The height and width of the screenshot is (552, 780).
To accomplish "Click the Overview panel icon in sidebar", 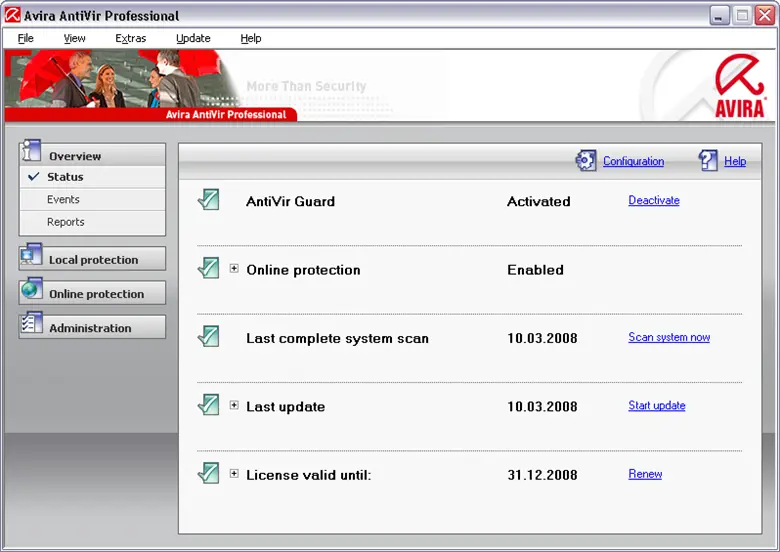I will coord(31,153).
